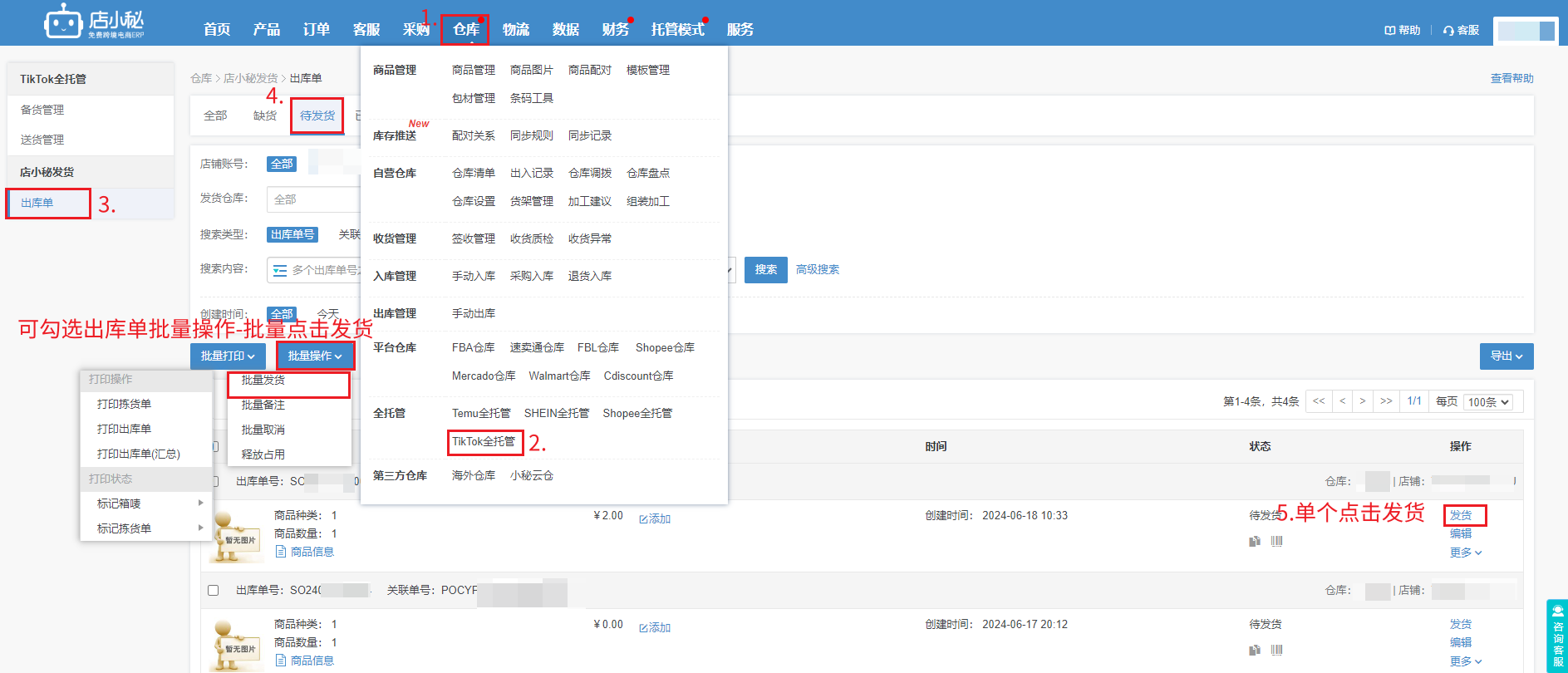
Task: Open 商品信息 for the ¥2.00 order
Action: coord(305,552)
